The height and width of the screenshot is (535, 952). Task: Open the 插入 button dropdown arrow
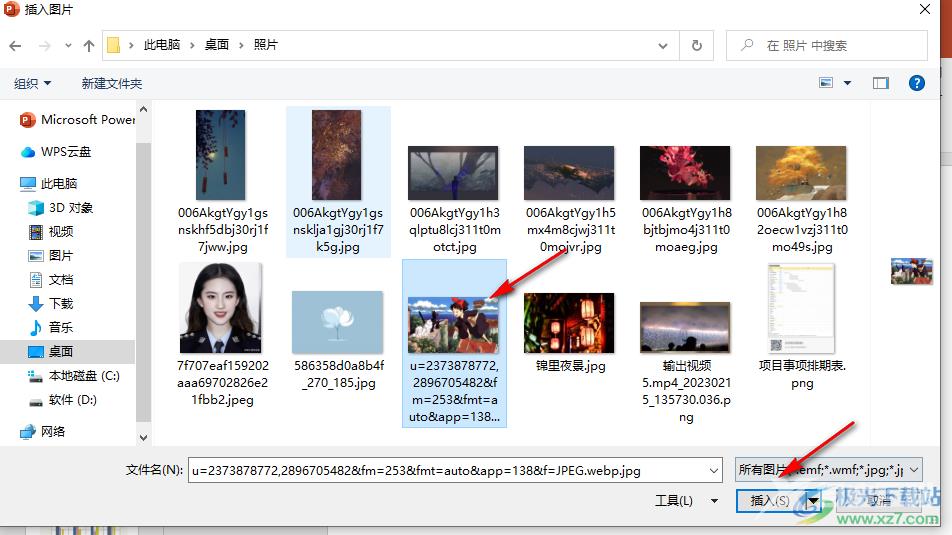pos(814,501)
